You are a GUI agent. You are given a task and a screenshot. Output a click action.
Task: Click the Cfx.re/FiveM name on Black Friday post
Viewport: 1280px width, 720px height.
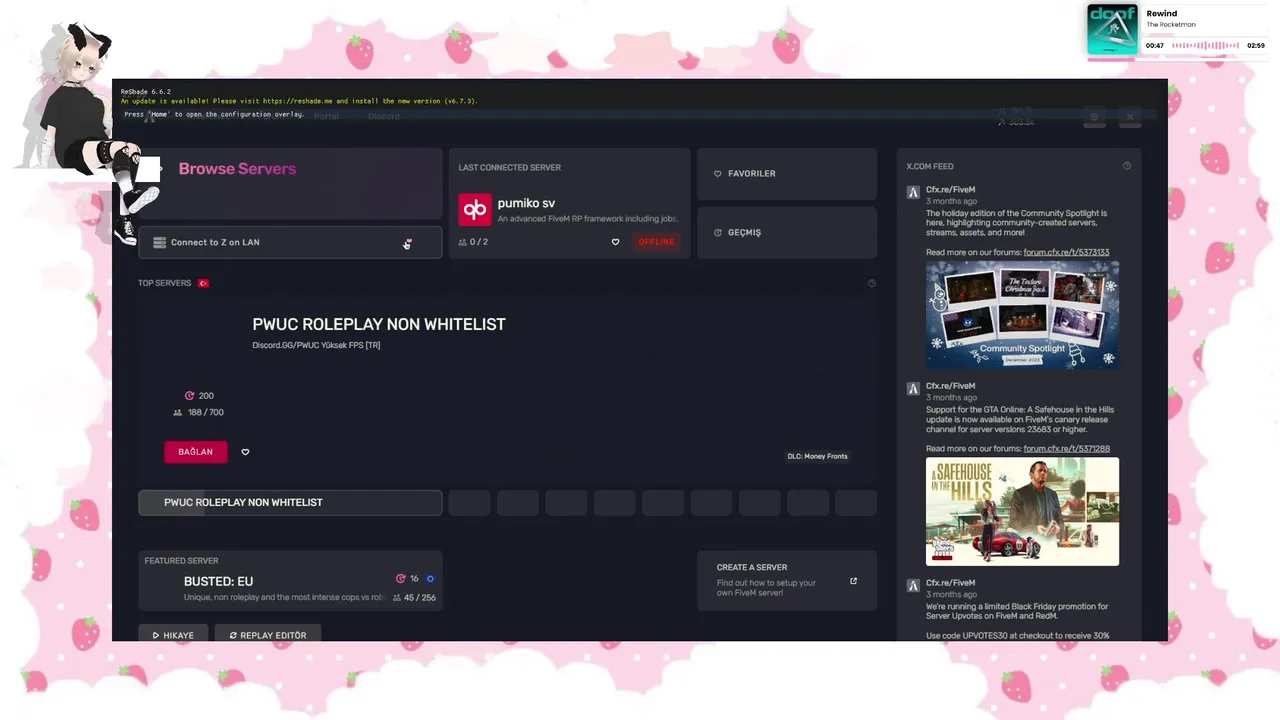pyautogui.click(x=950, y=582)
